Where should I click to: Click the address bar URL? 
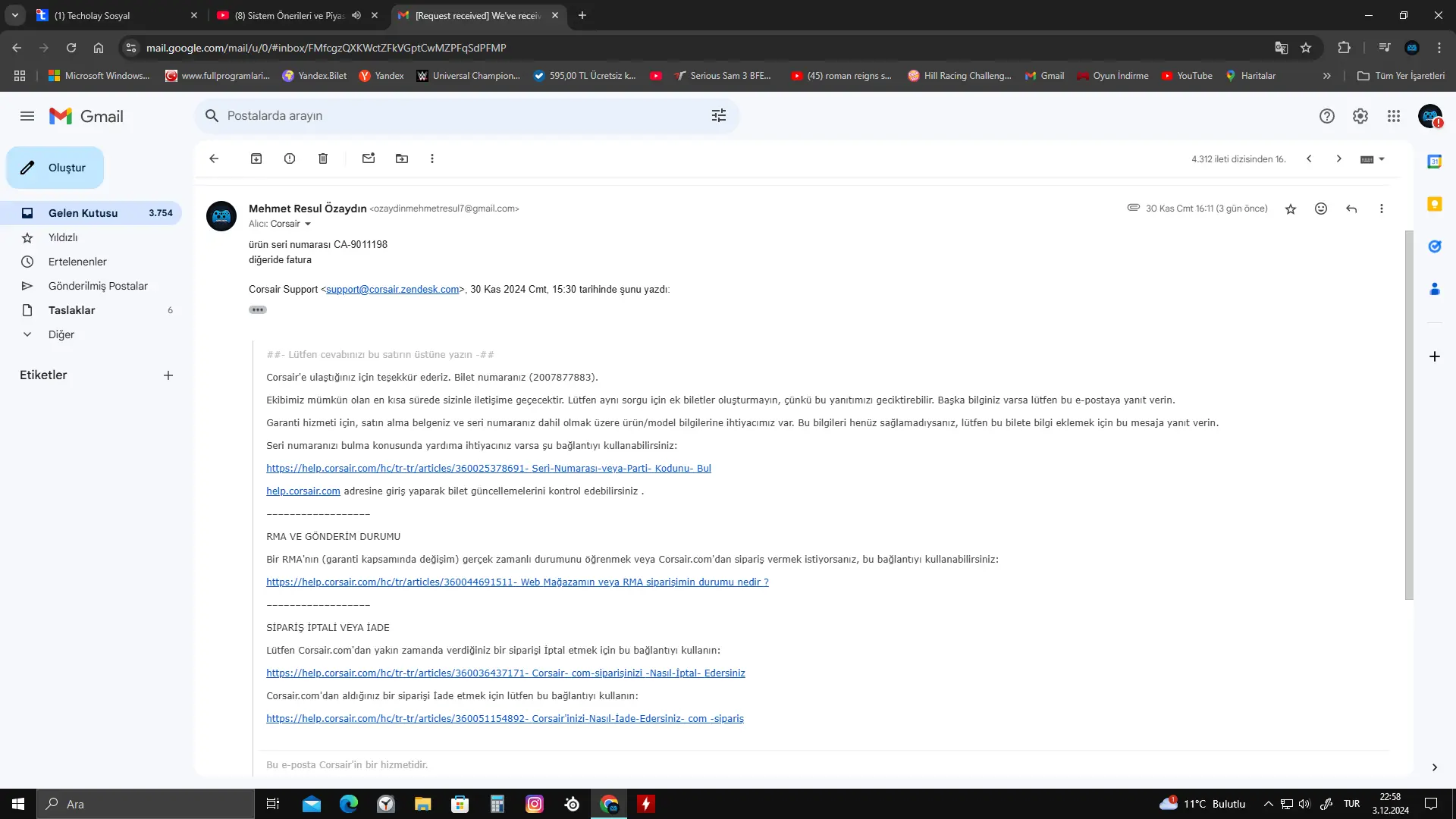click(x=326, y=48)
